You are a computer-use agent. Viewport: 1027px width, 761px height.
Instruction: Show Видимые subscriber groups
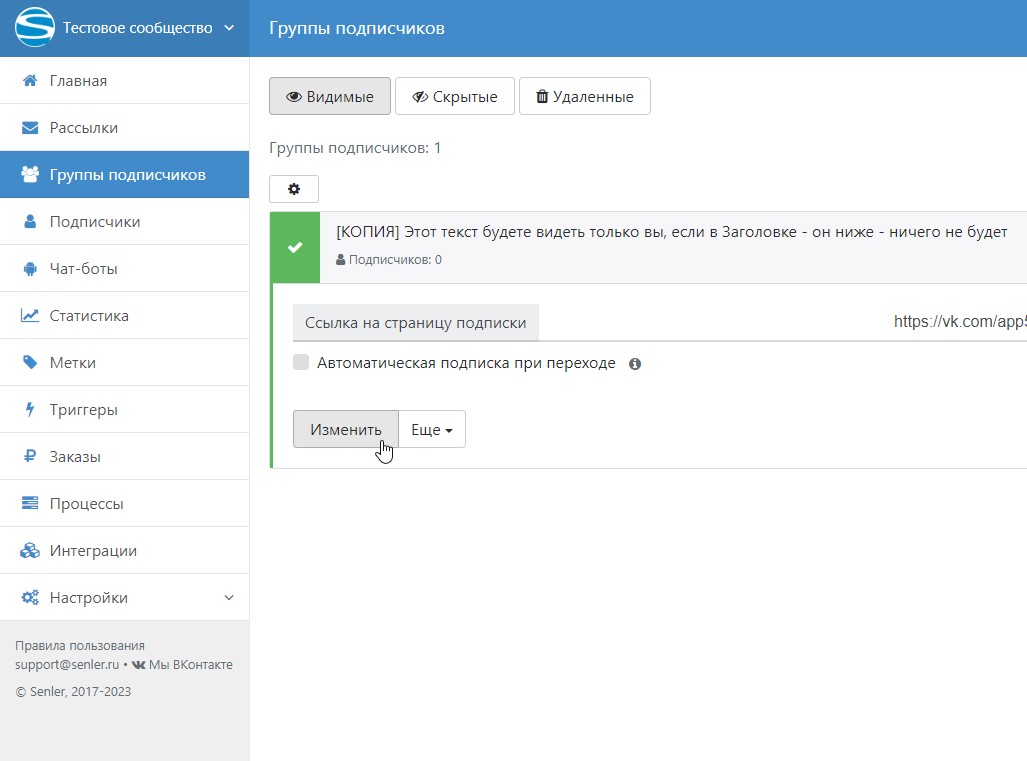click(330, 97)
